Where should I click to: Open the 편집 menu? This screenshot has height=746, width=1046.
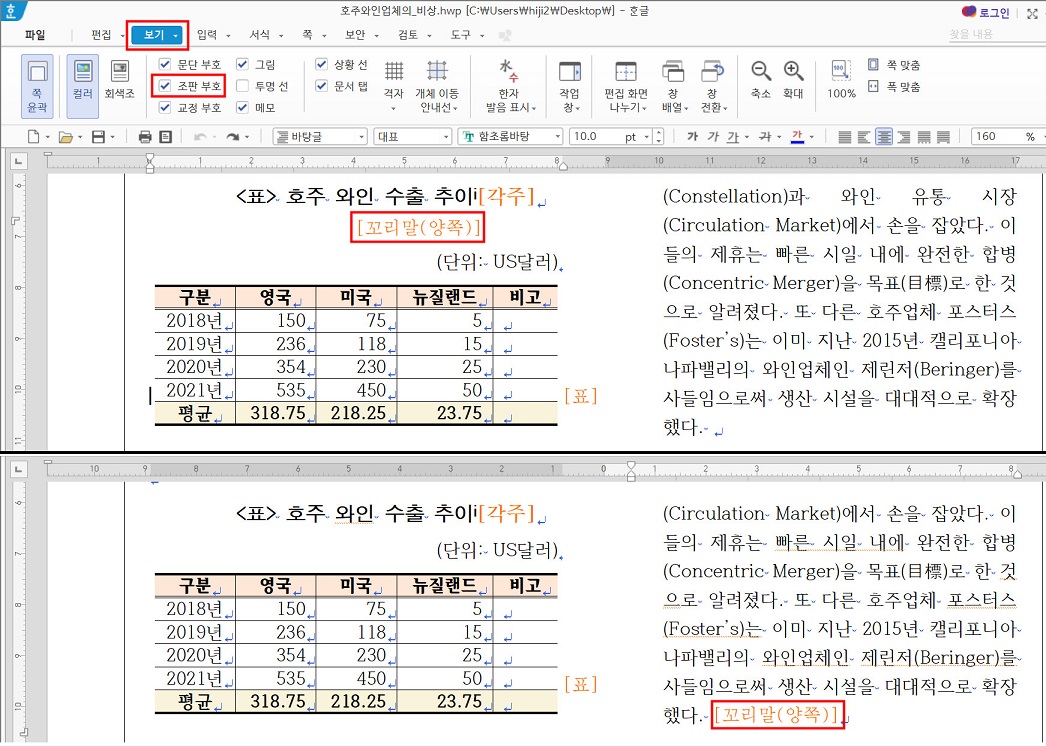click(101, 35)
